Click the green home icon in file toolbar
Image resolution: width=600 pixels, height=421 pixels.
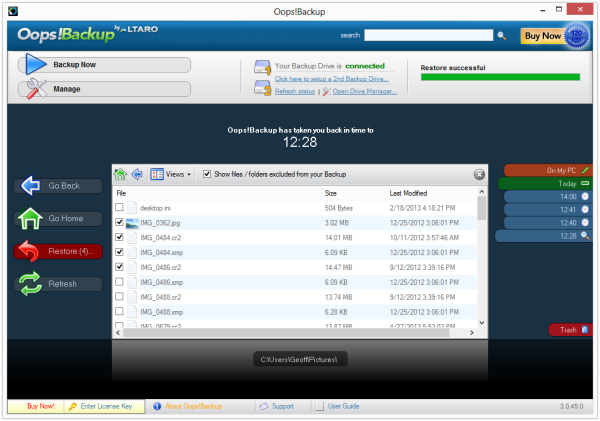(120, 174)
